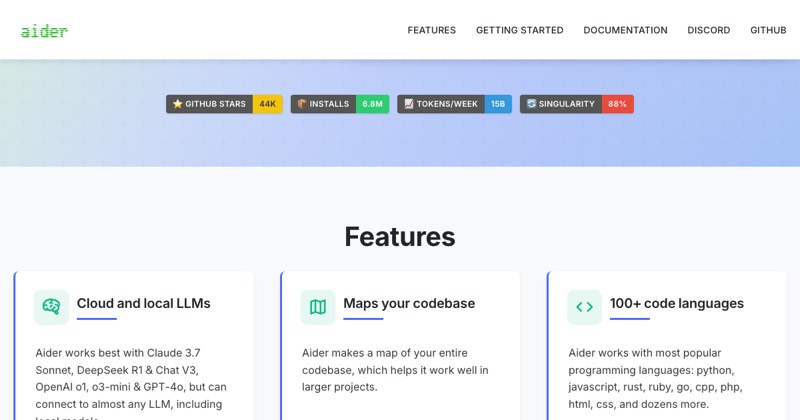Select the Cloud and local LLMs card title
800x420 pixels.
click(x=143, y=303)
